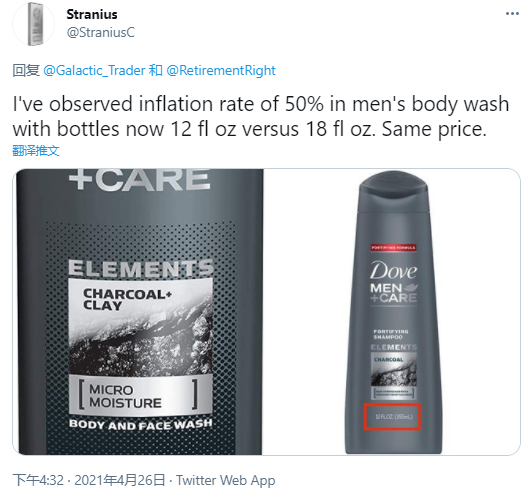Open the right Dove shampoo bottle image
Viewport: 527px width, 498px height.
392,312
